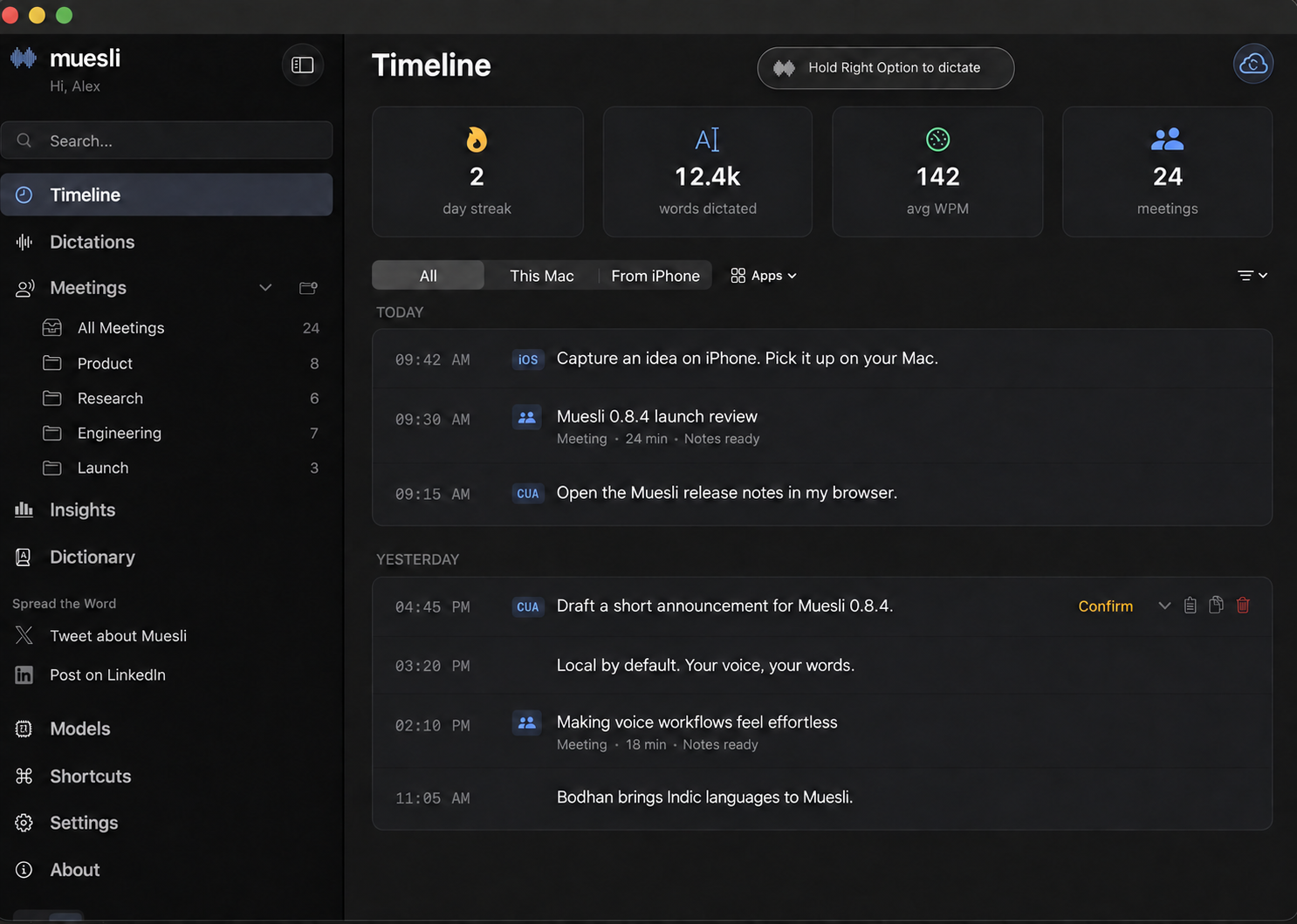The height and width of the screenshot is (924, 1297).
Task: Click the 'Meeting · 24 min · Notes ready' subtitle
Action: tap(658, 439)
